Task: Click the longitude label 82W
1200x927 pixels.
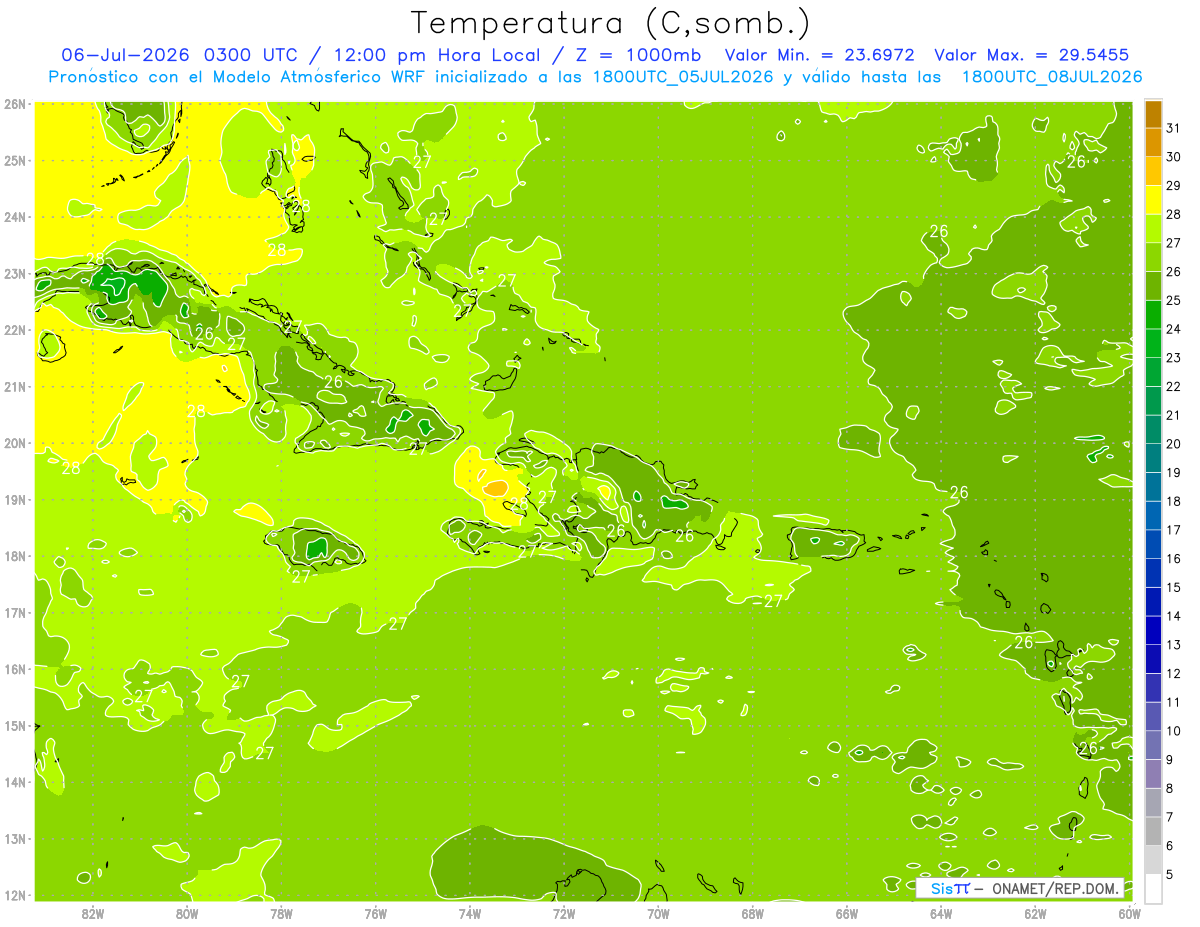Action: pos(93,913)
